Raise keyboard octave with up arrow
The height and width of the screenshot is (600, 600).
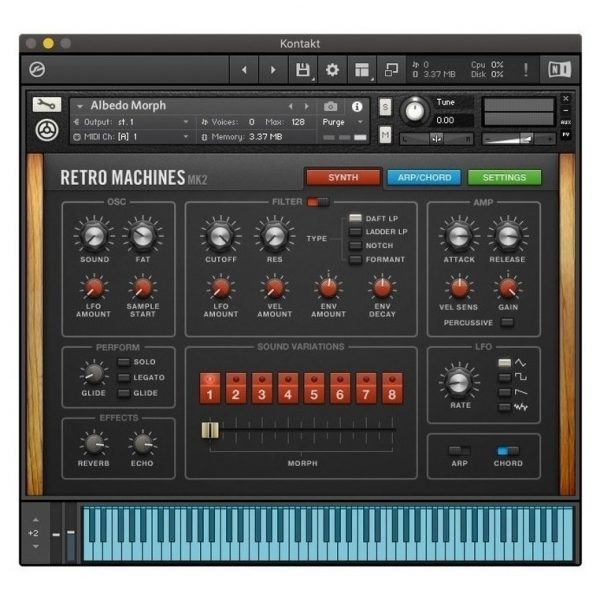(x=36, y=520)
